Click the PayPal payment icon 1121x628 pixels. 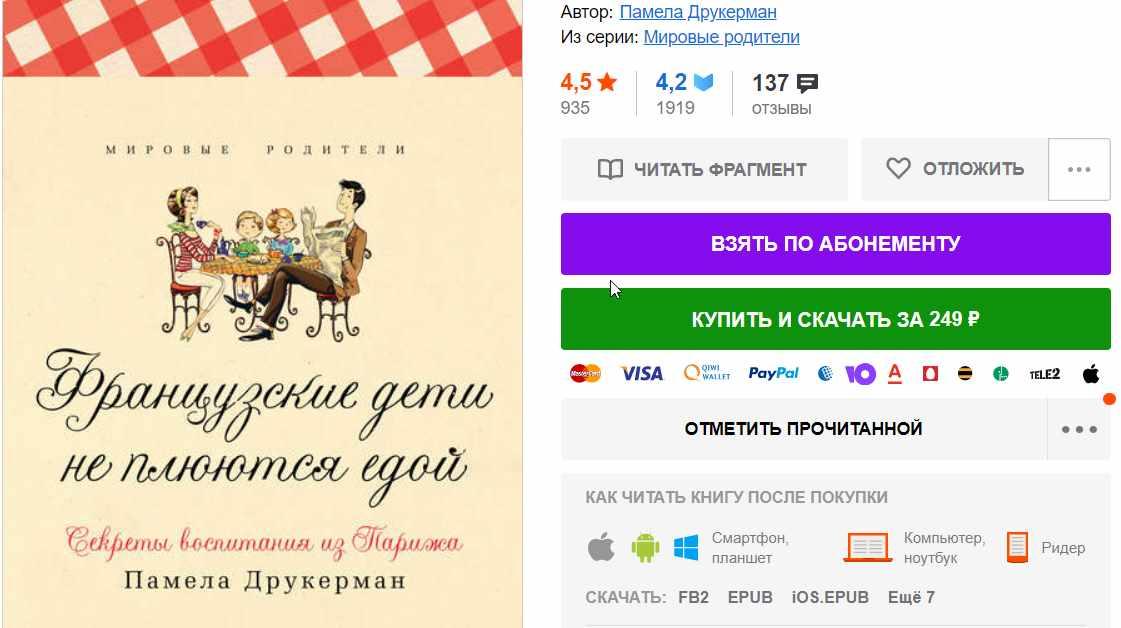(x=773, y=373)
